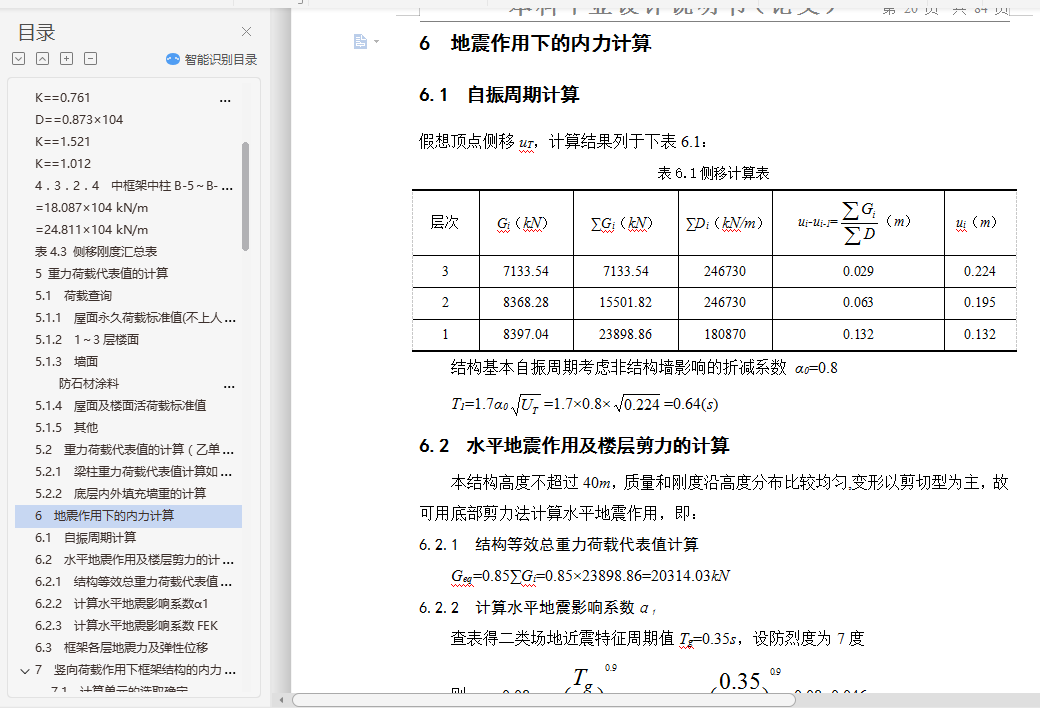Go to 5.1.2 1～3层楼面
This screenshot has height=708, width=1040.
click(87, 340)
